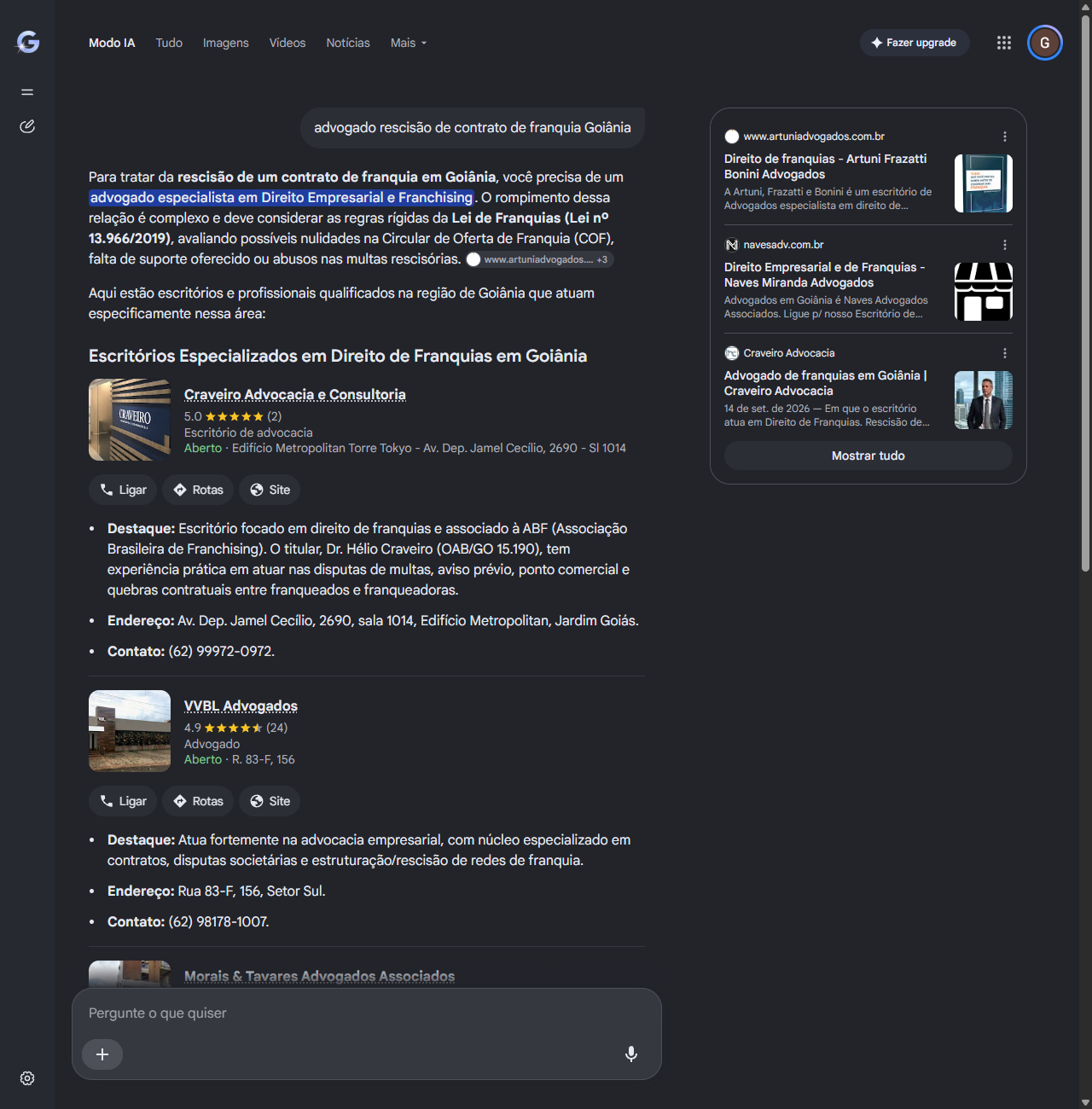1092x1109 pixels.
Task: Click Naves storefront icon thumbnail
Action: coord(984,292)
